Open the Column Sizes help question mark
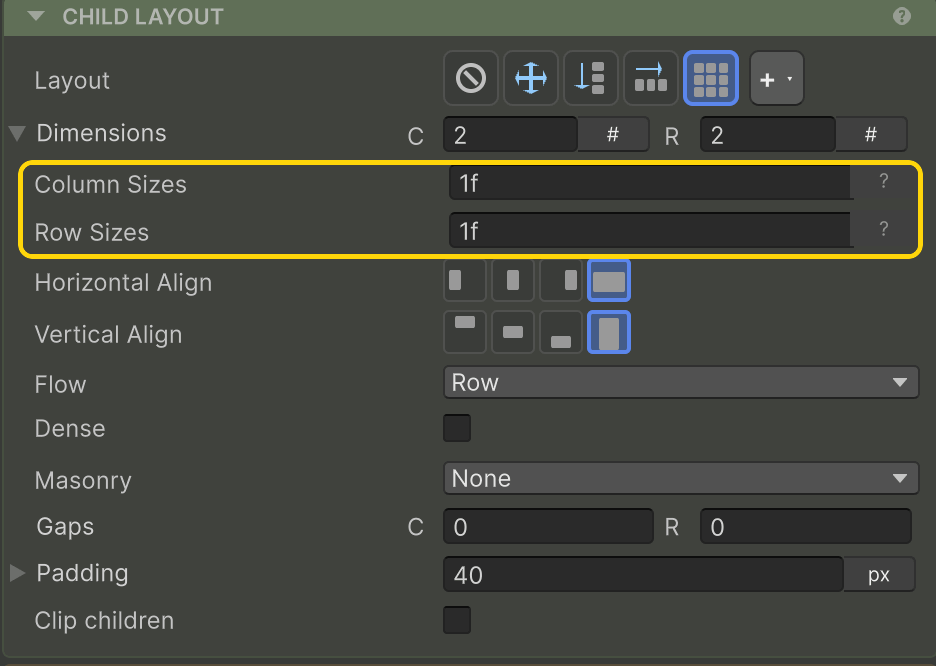Viewport: 936px width, 666px height. pyautogui.click(x=883, y=181)
